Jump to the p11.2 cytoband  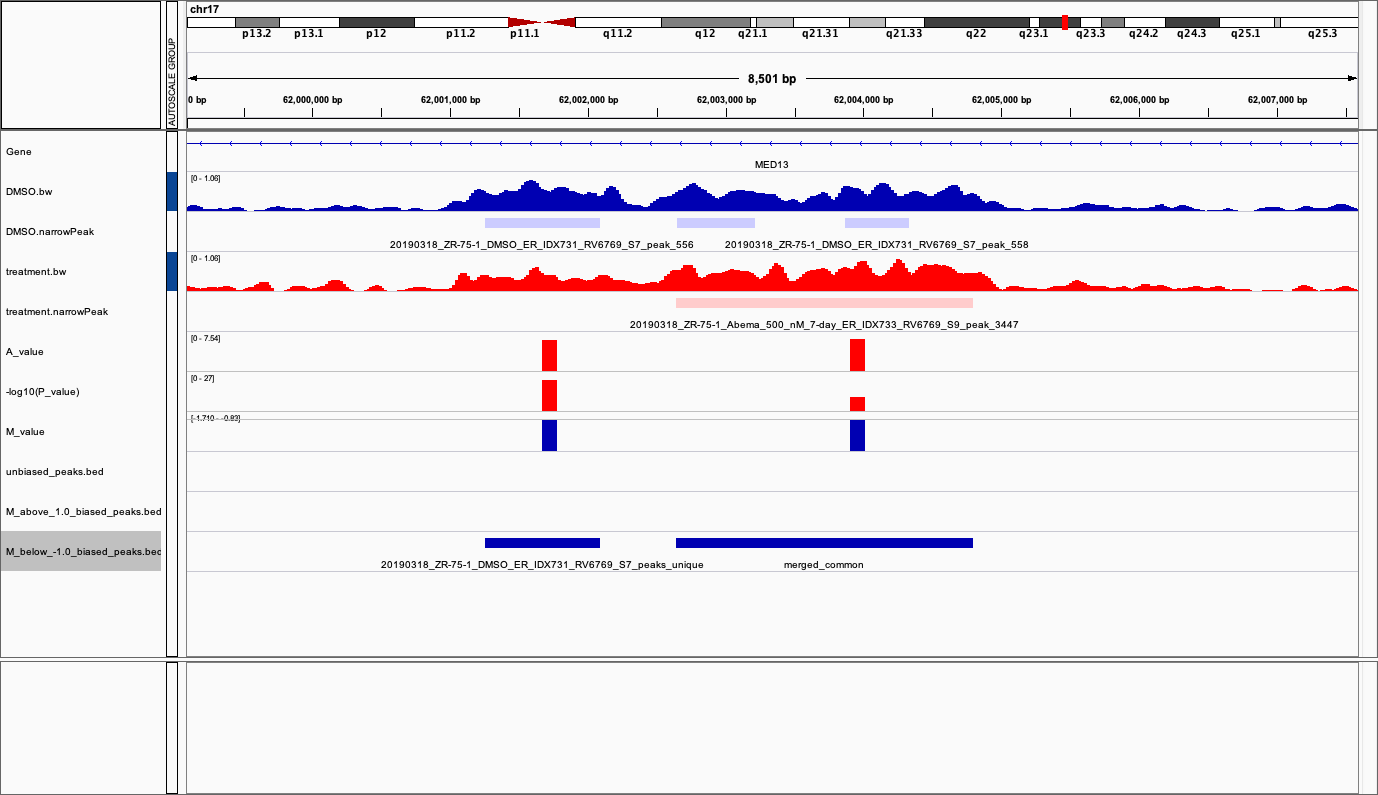461,22
